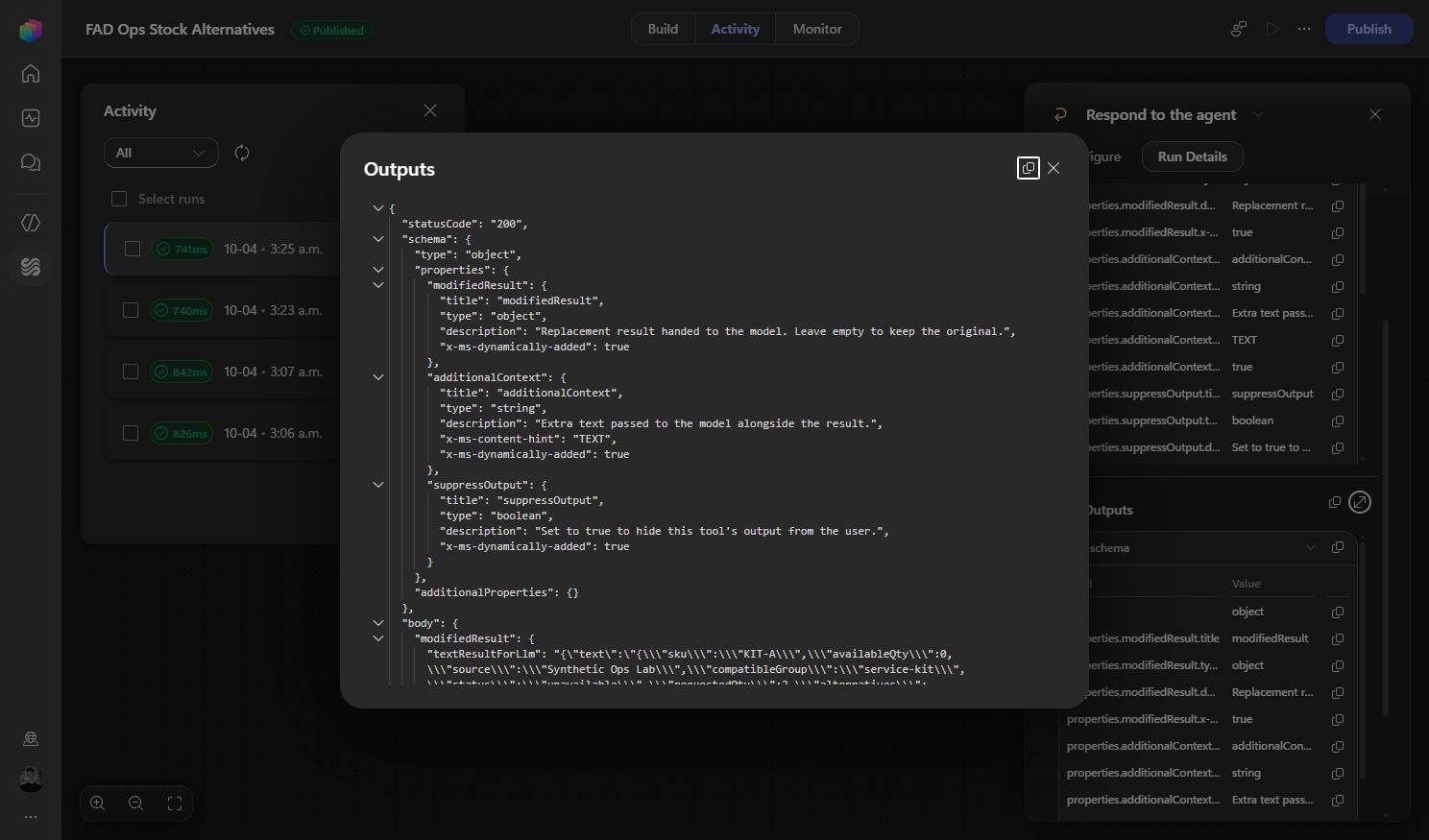
Task: Close the Activity panel
Action: point(430,110)
